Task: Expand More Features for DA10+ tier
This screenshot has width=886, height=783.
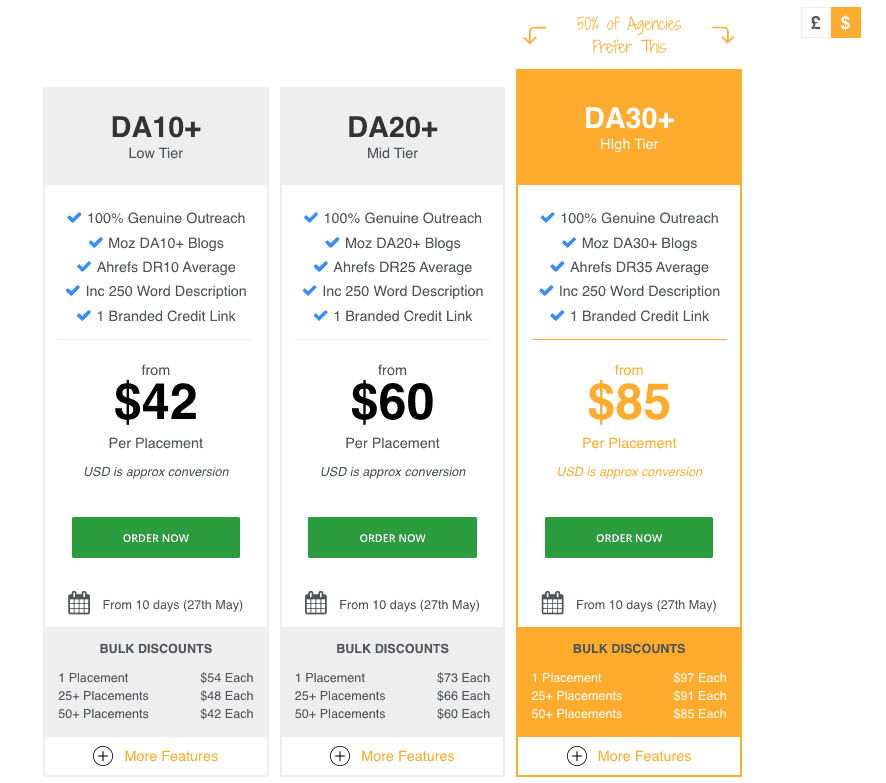Action: (171, 756)
